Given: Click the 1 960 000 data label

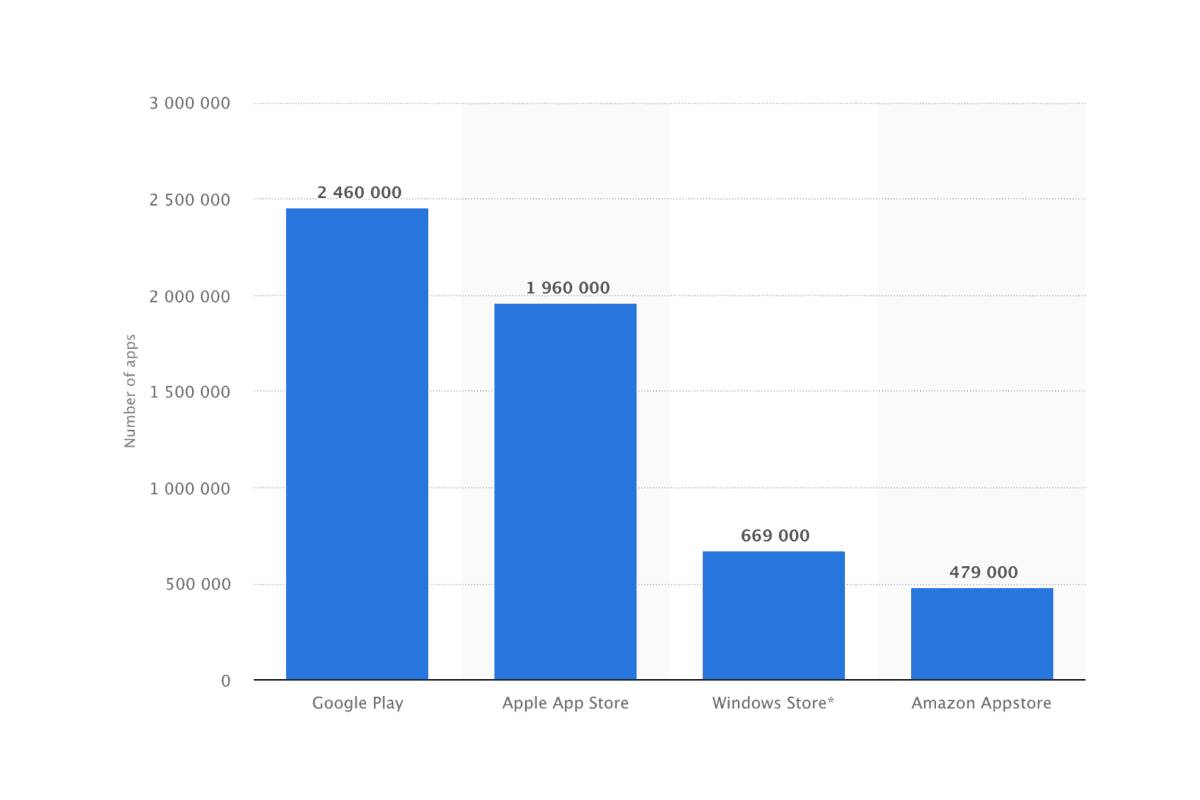Looking at the screenshot, I should 567,288.
